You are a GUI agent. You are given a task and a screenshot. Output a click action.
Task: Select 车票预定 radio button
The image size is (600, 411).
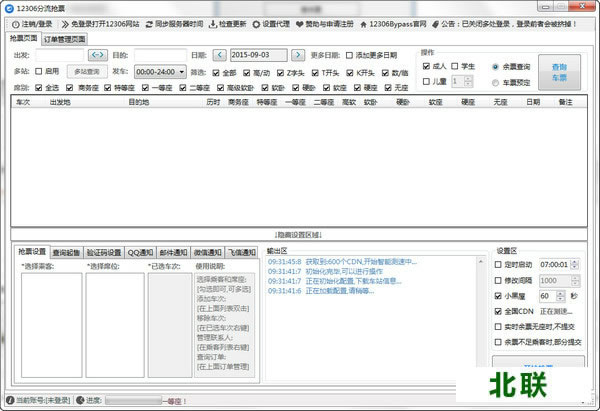[496, 83]
